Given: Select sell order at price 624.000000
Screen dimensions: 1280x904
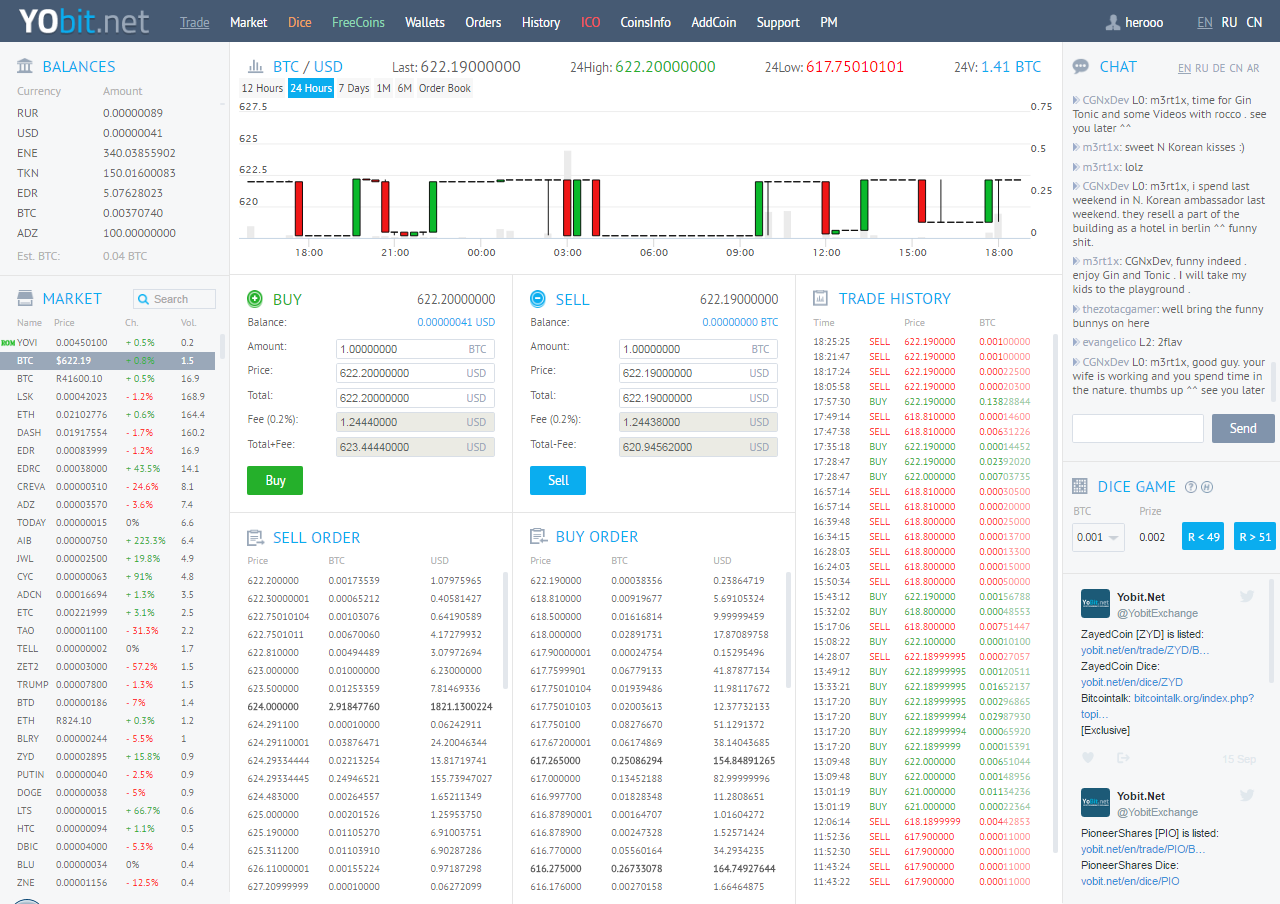Looking at the screenshot, I should 370,706.
